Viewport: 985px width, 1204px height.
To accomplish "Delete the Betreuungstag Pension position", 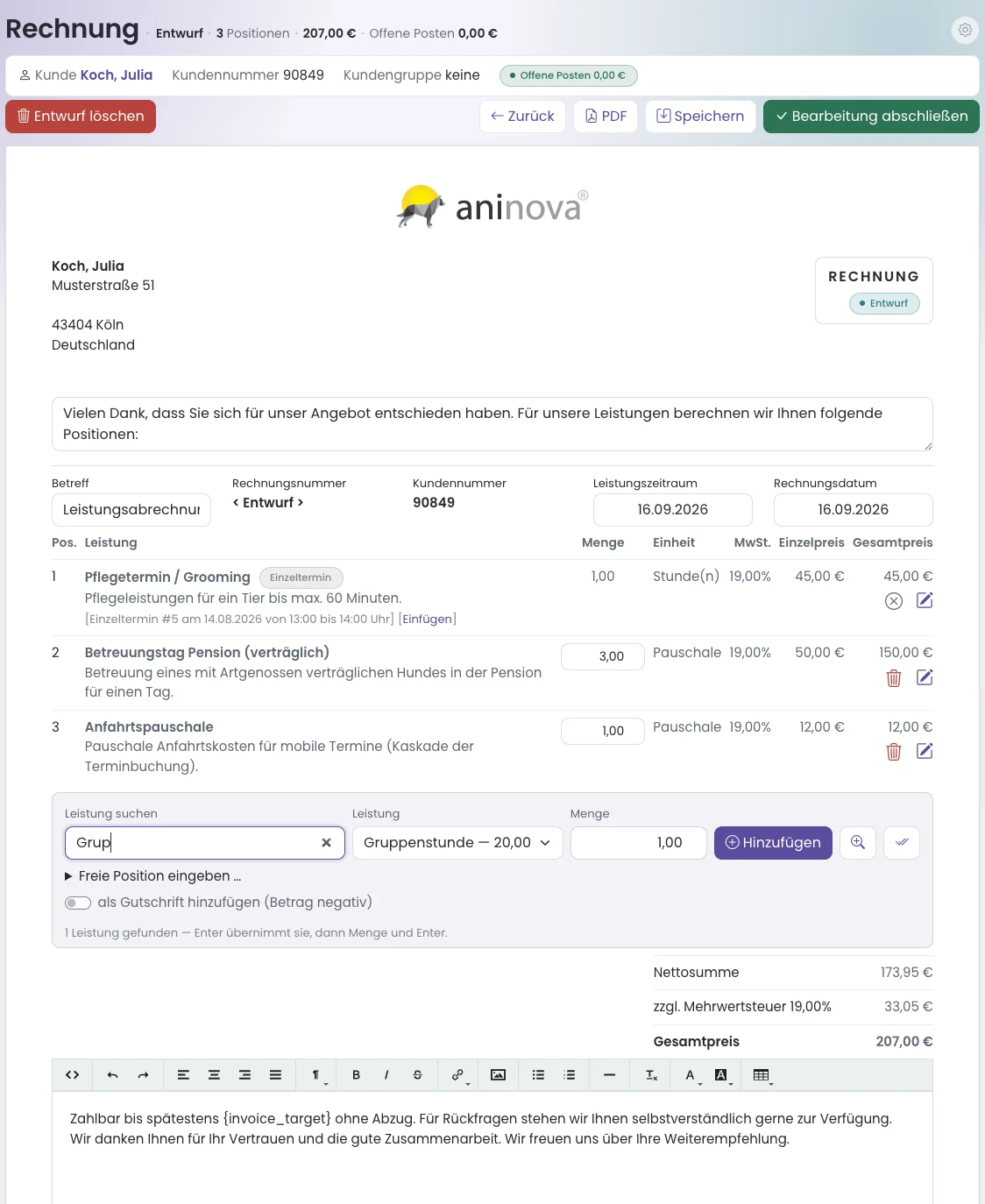I will (894, 677).
